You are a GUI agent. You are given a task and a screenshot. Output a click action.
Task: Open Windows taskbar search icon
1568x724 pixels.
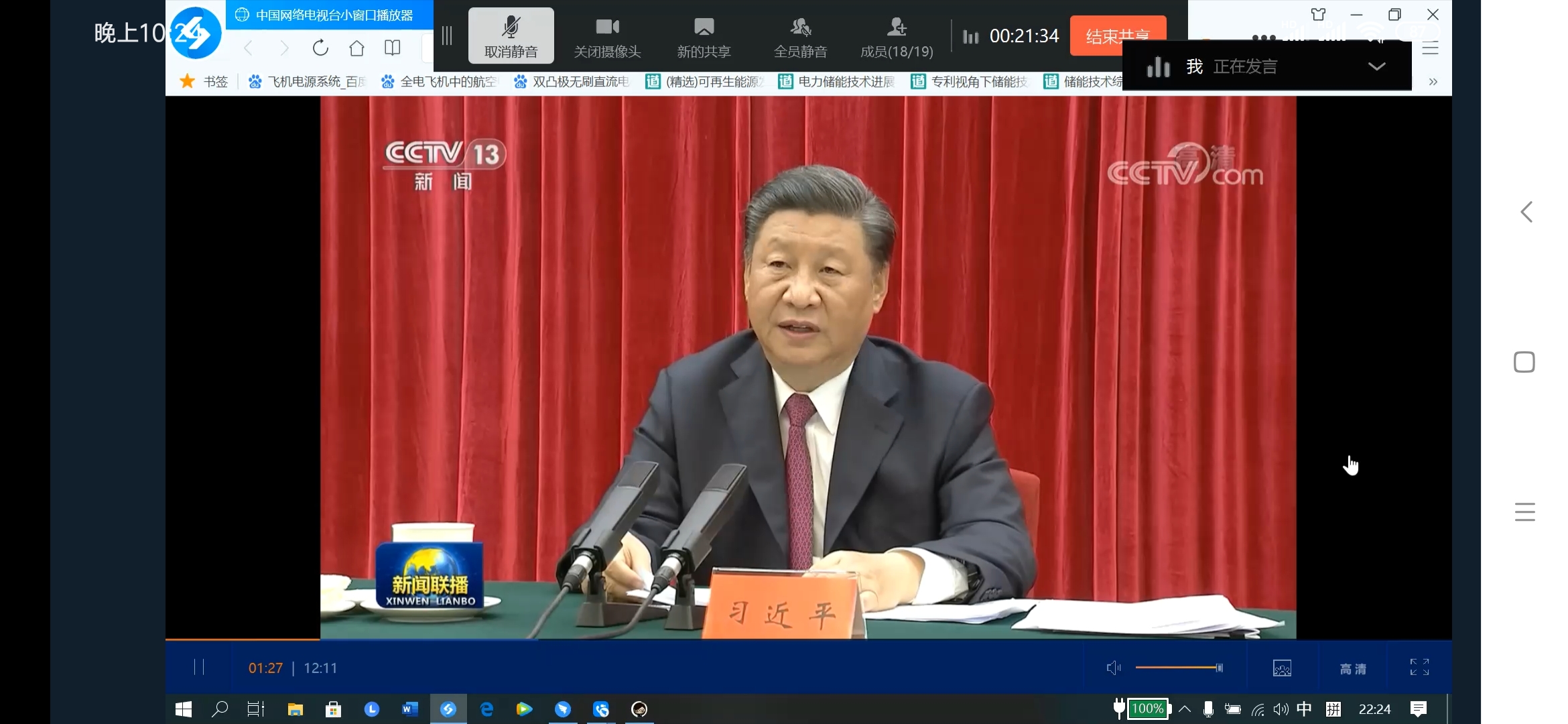220,709
